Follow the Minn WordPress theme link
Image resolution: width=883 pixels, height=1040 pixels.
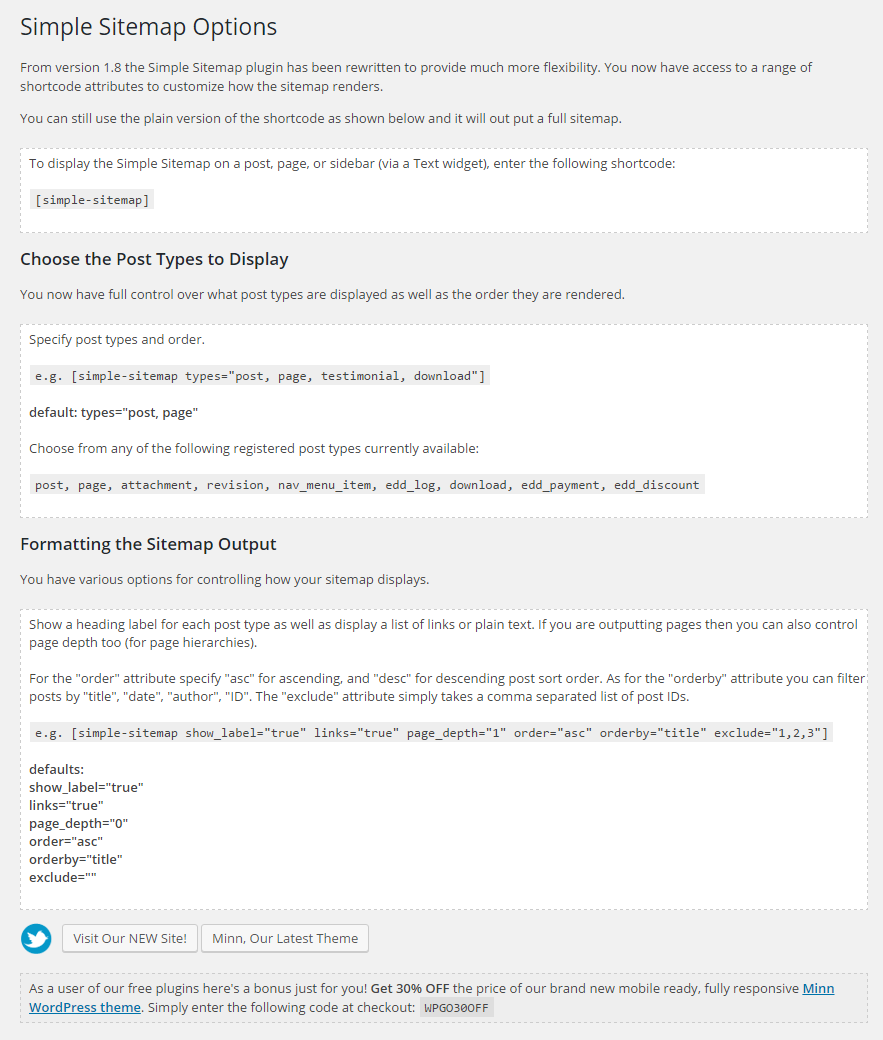[x=85, y=1007]
